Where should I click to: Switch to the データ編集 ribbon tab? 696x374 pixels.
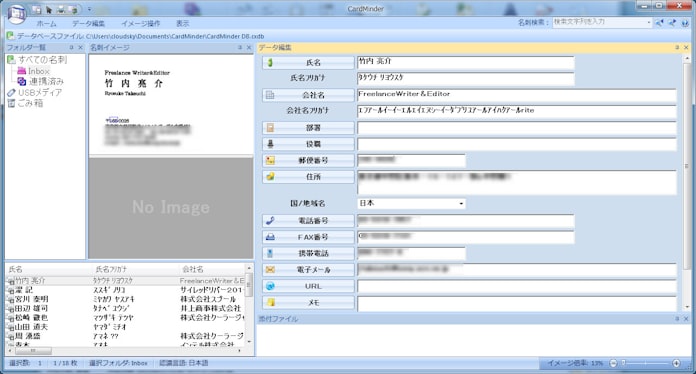tap(88, 24)
